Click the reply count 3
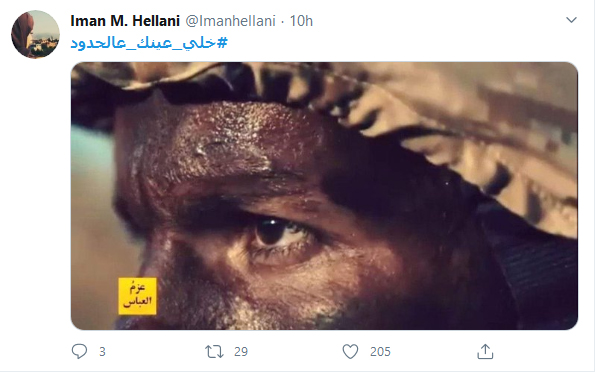This screenshot has width=595, height=372. coord(102,352)
